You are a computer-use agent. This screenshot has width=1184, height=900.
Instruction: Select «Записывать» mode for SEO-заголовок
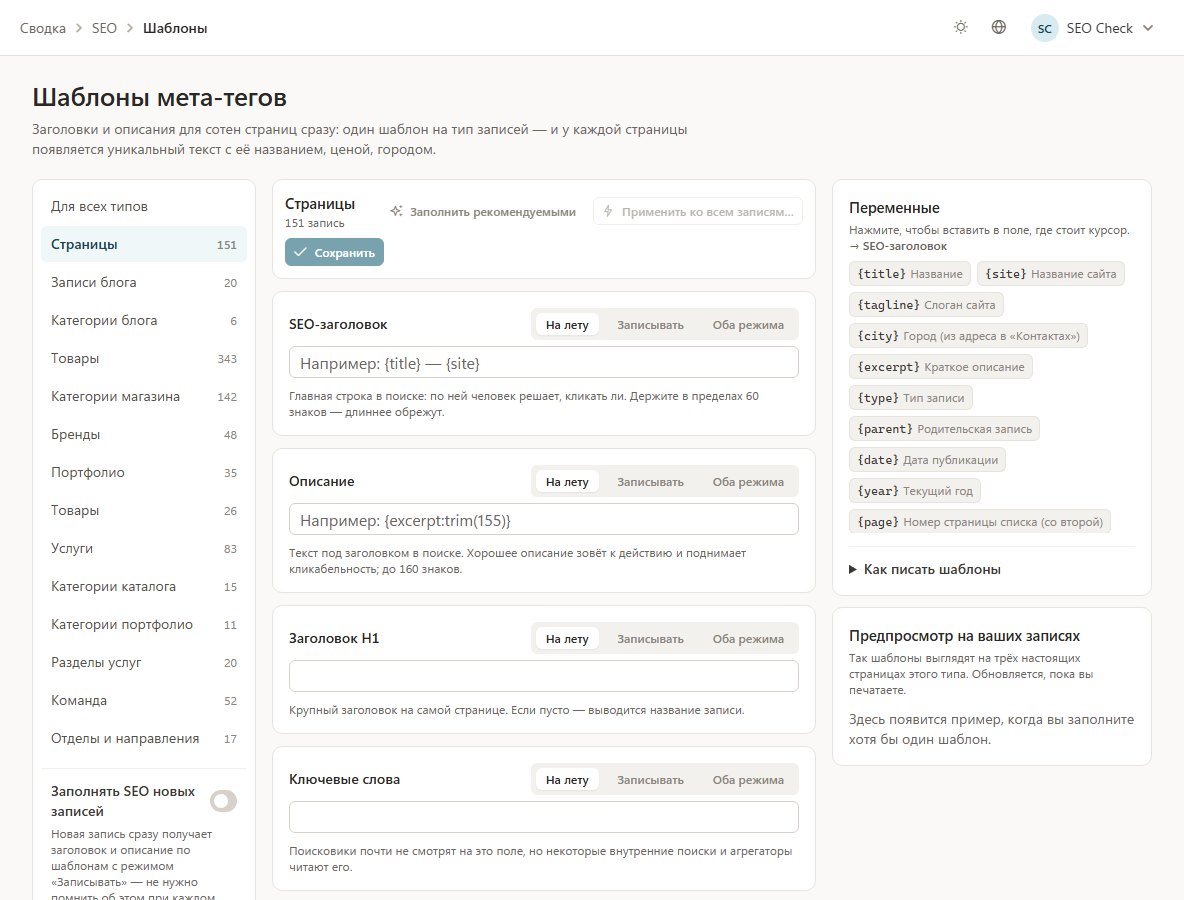[650, 325]
